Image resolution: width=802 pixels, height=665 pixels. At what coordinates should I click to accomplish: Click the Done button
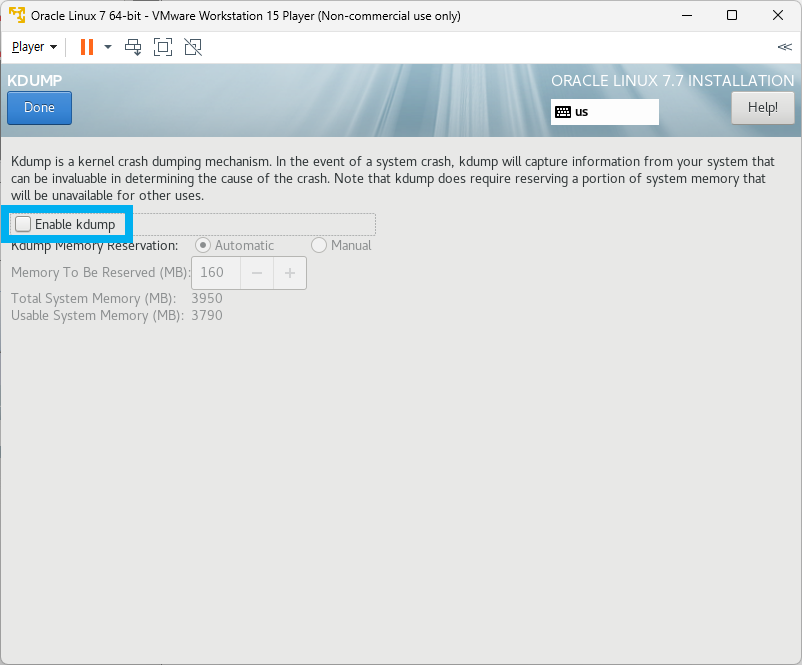[39, 108]
